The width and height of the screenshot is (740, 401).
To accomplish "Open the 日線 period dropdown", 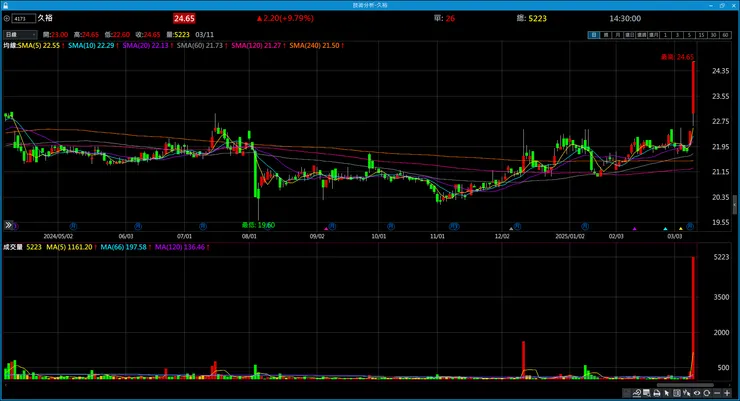I will tap(20, 34).
